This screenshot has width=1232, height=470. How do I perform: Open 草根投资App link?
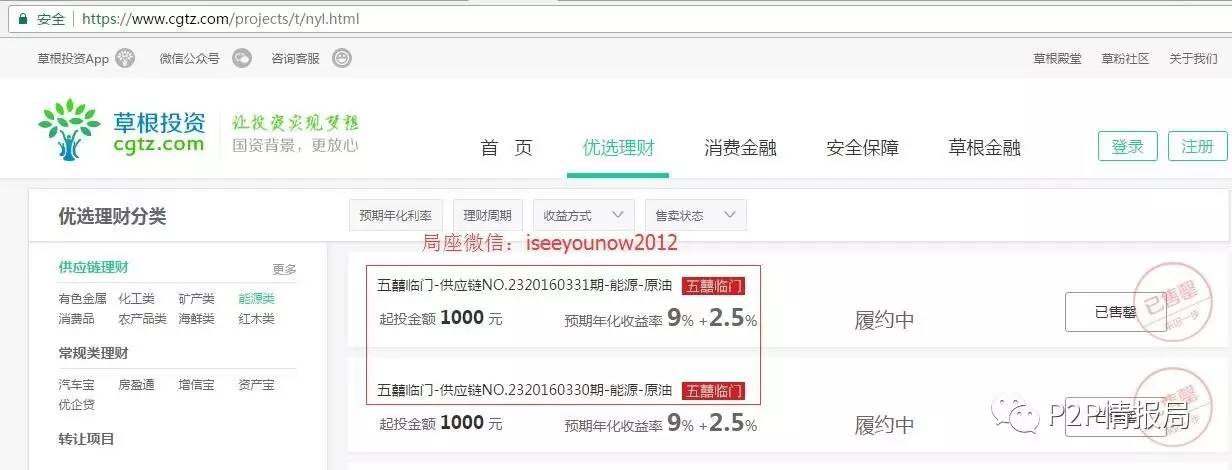pos(73,59)
